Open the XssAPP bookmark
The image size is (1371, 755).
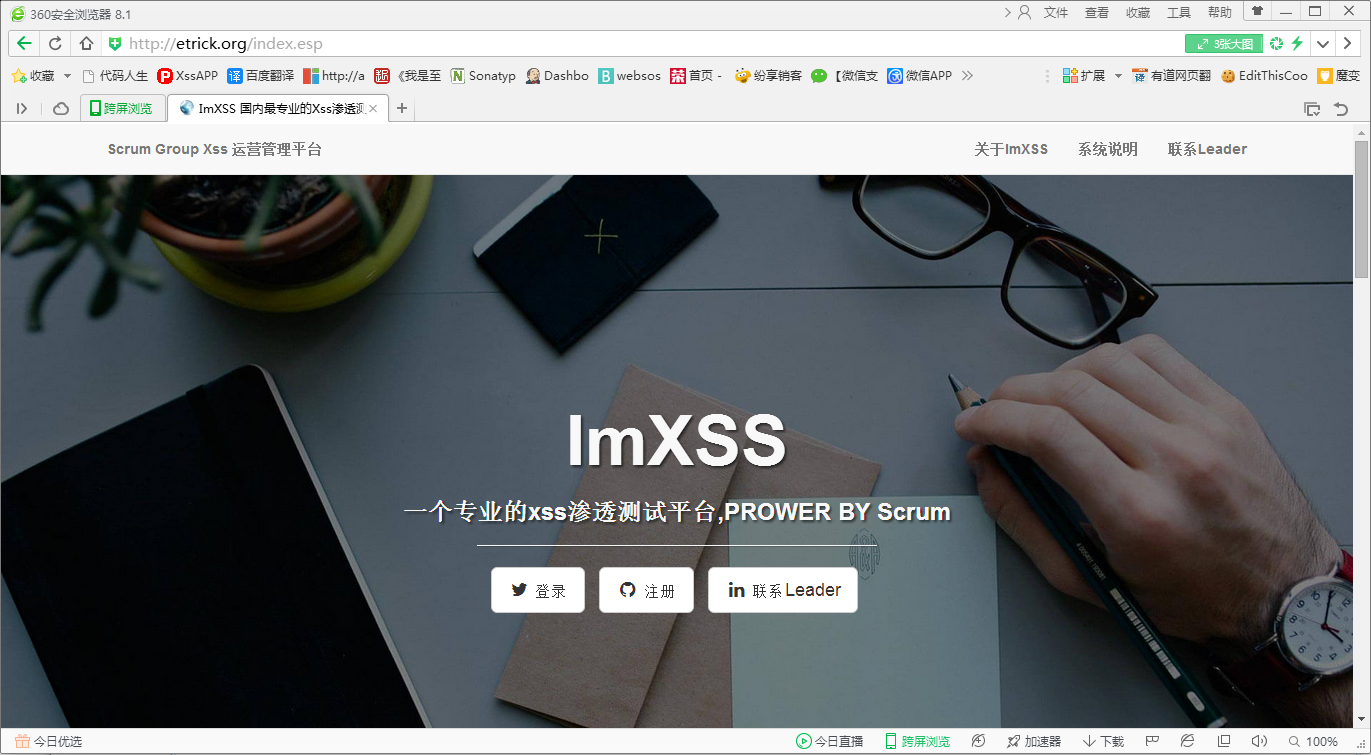click(x=188, y=75)
